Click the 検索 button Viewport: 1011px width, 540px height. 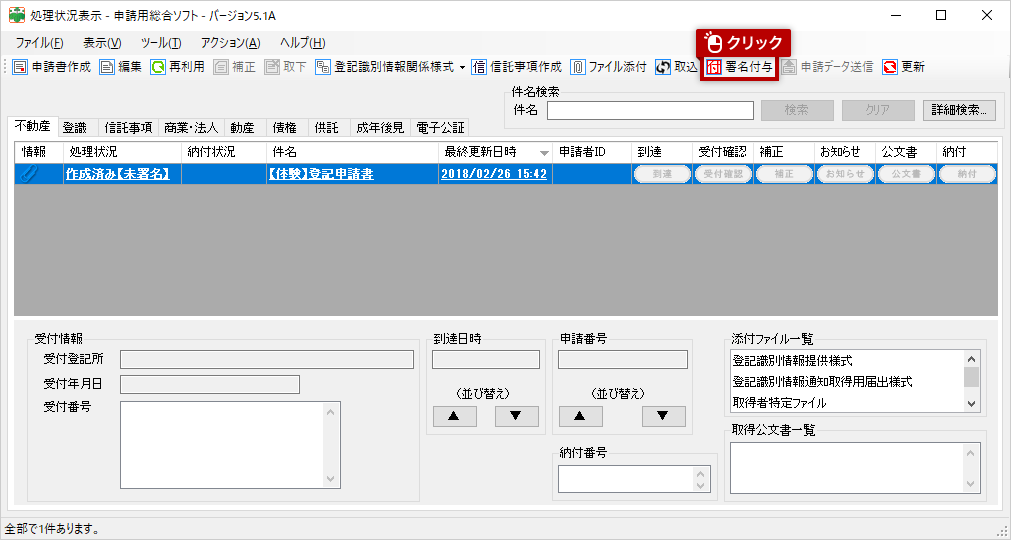point(797,110)
